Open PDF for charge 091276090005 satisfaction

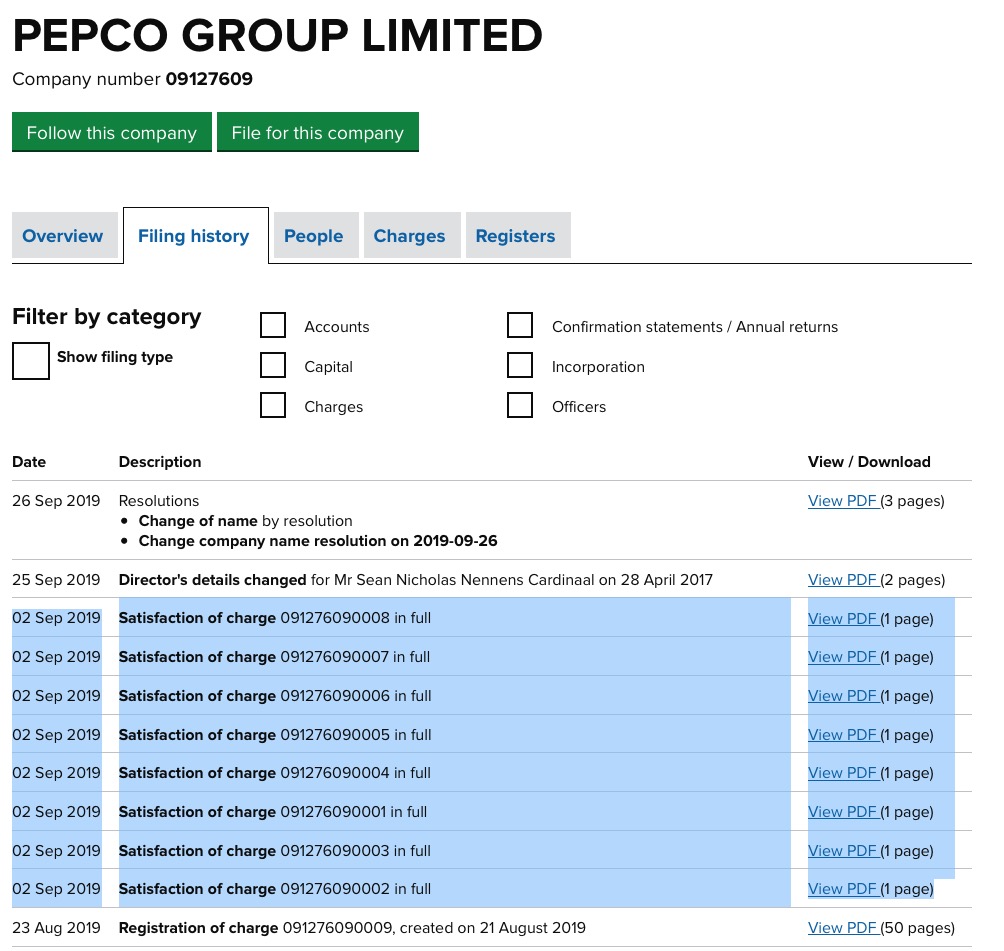pyautogui.click(x=842, y=735)
